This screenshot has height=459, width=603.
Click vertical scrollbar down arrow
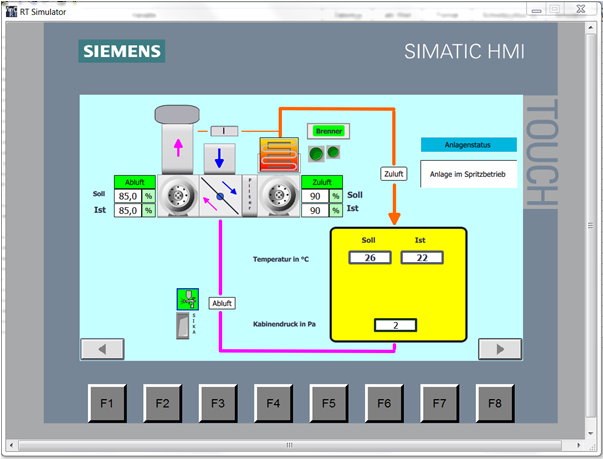[591, 434]
